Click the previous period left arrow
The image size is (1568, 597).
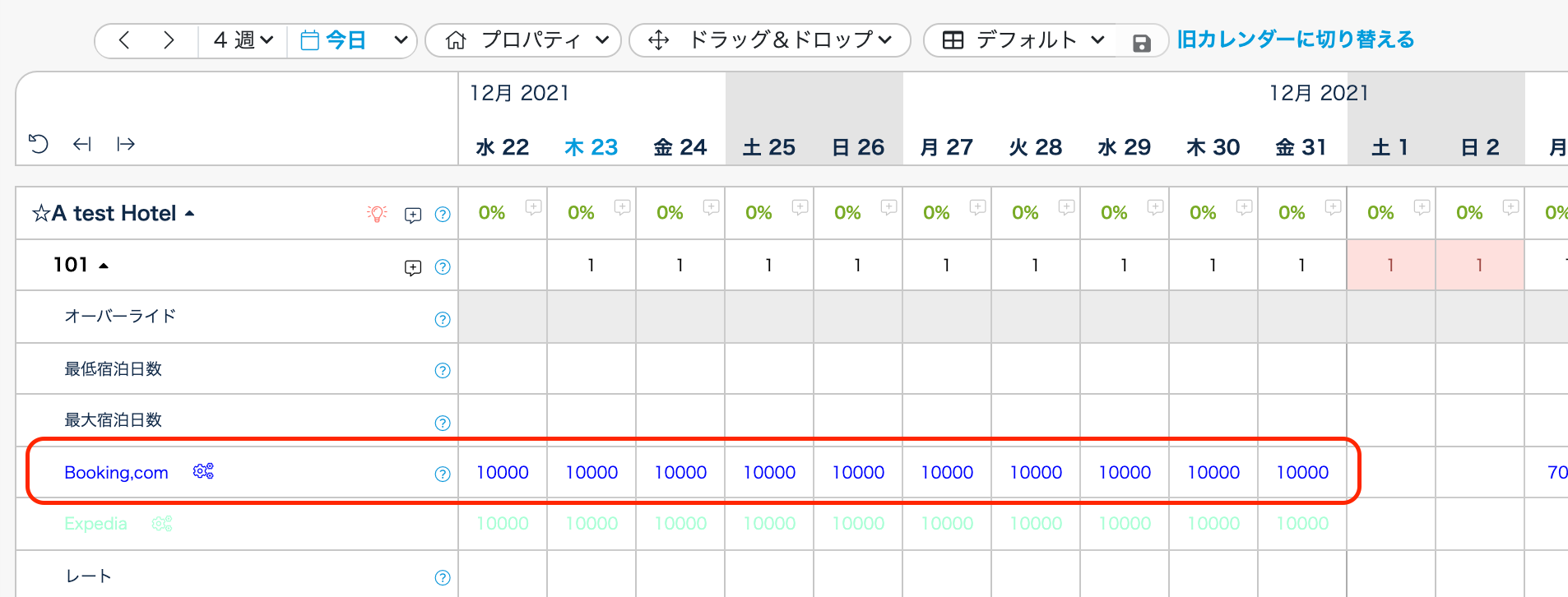point(124,40)
